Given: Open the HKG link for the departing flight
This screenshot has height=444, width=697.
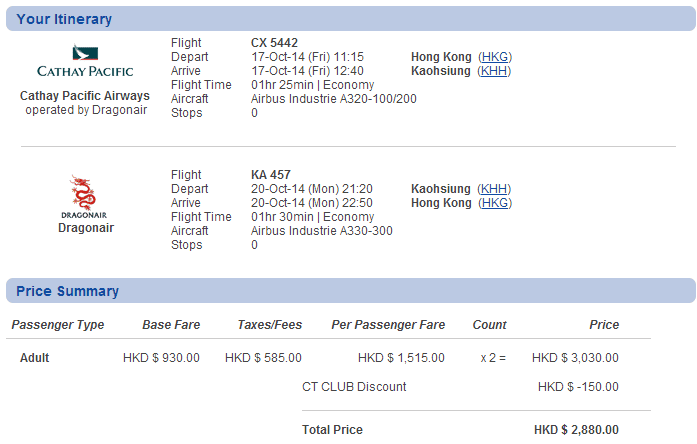Looking at the screenshot, I should coord(495,57).
